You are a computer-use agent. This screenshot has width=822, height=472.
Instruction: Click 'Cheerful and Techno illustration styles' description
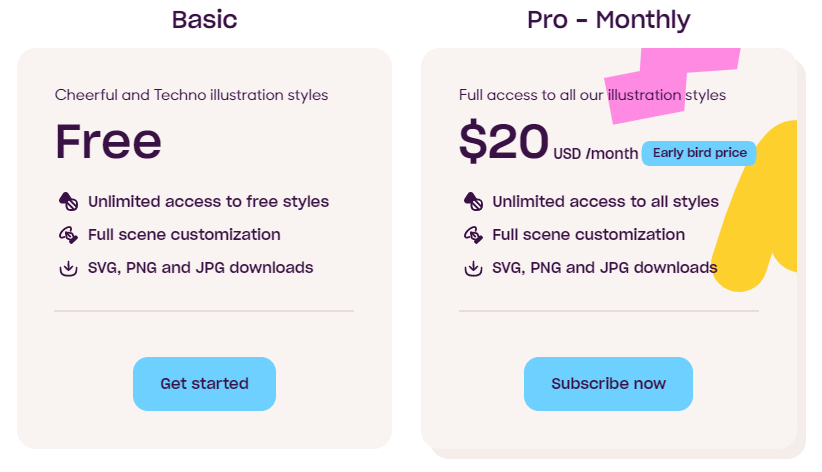pyautogui.click(x=191, y=96)
